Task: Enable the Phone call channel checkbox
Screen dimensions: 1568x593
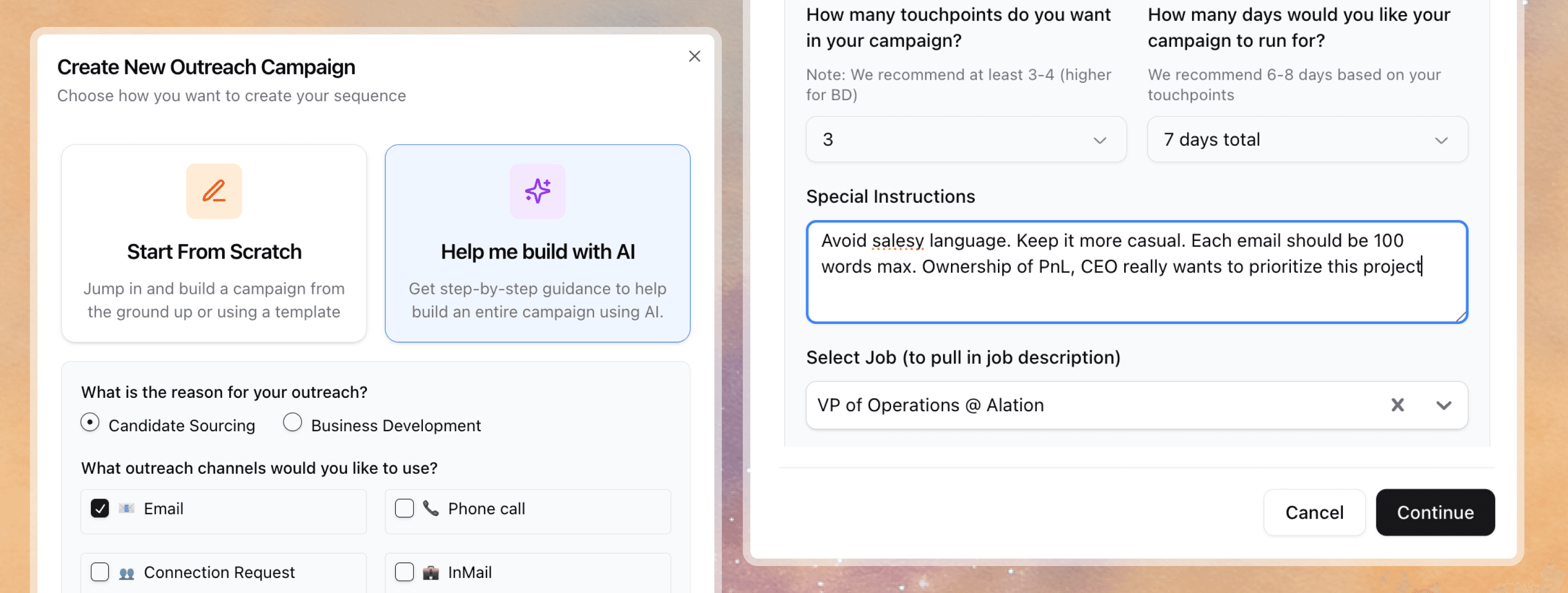Action: [x=404, y=508]
